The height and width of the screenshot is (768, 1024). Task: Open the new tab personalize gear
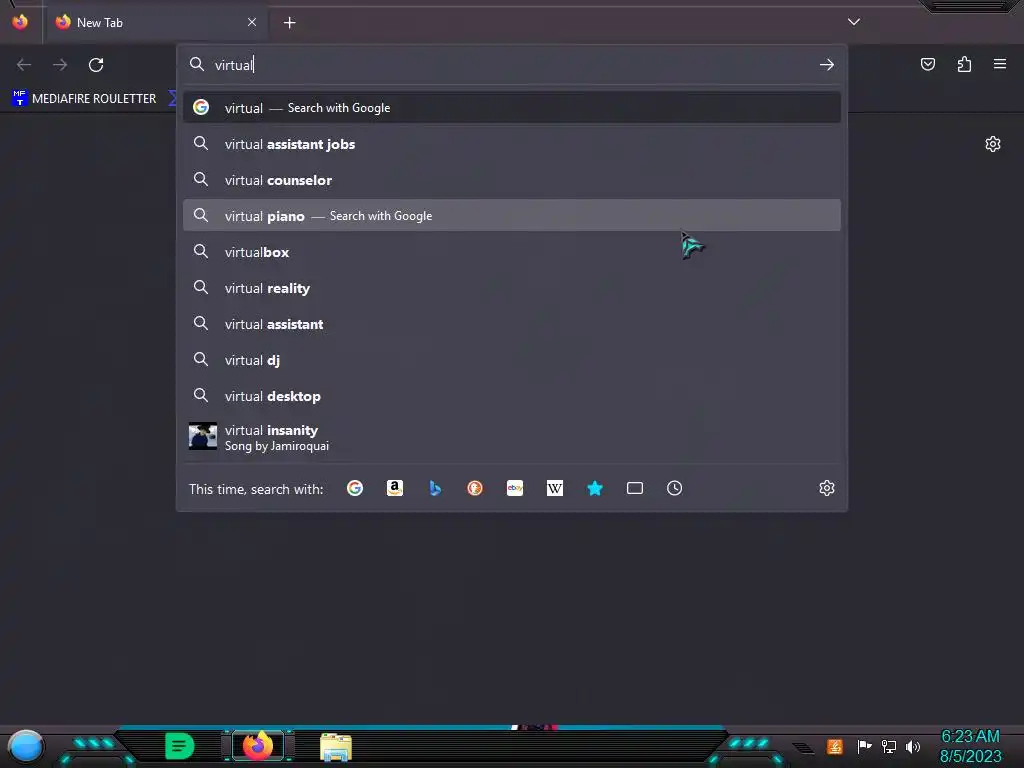[993, 144]
